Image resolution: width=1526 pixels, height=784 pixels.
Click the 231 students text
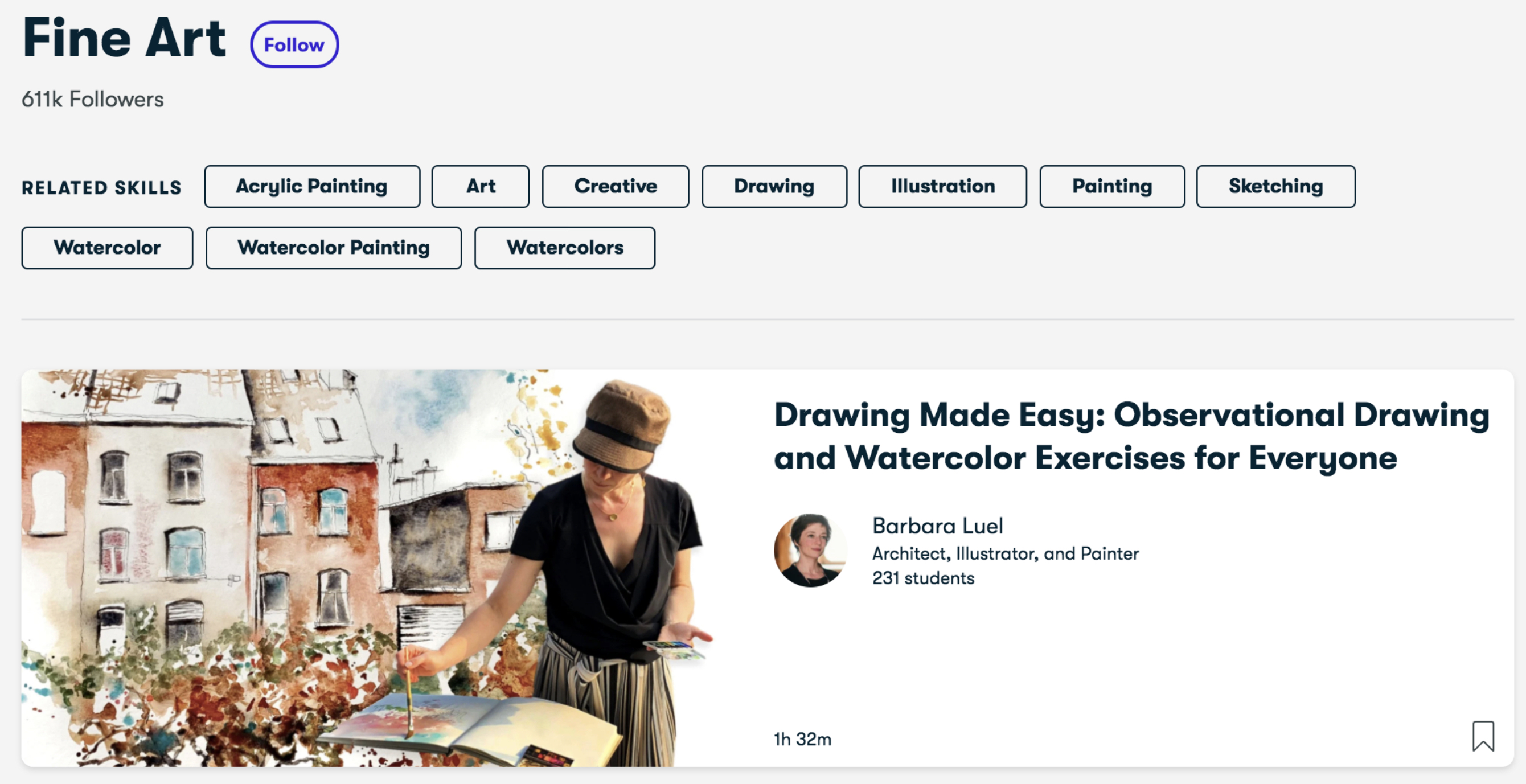(x=923, y=578)
